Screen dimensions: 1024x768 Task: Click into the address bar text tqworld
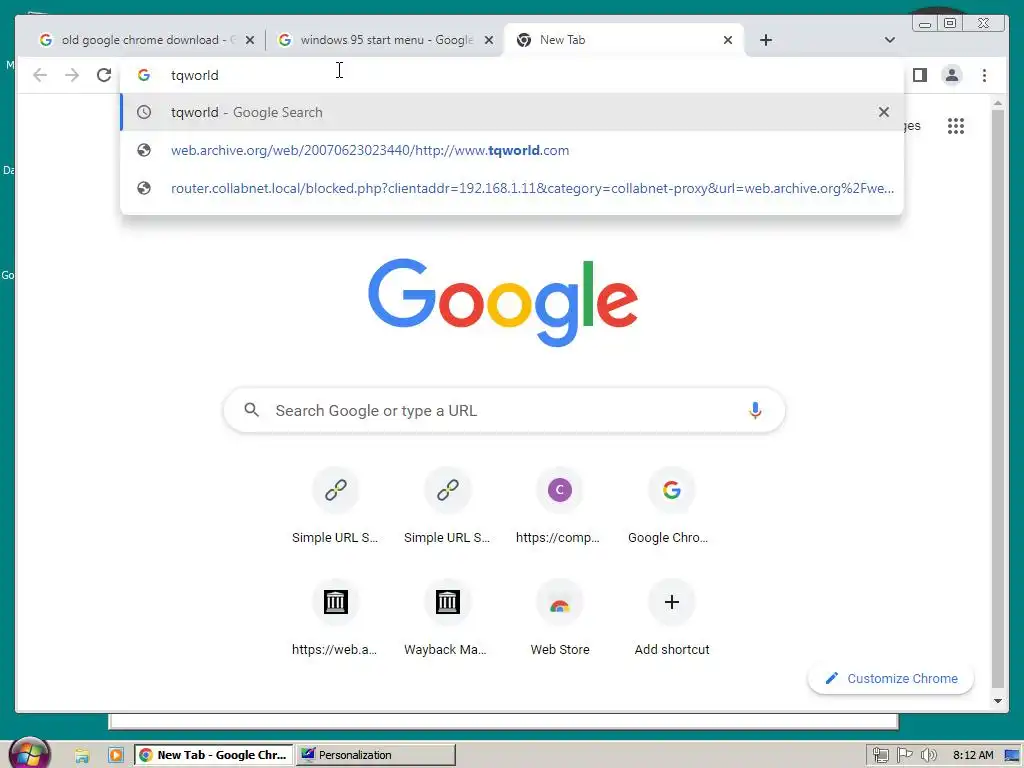195,75
